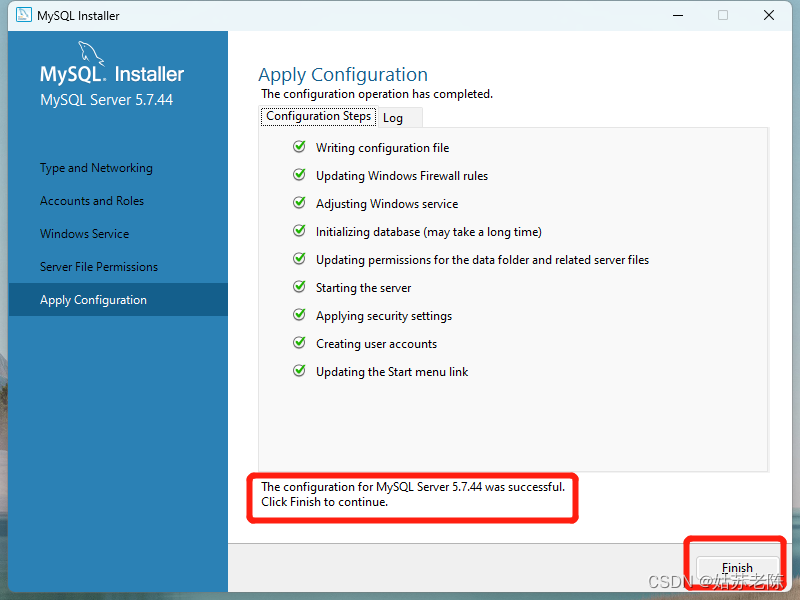This screenshot has width=800, height=600.
Task: Select the 'Writing configuration file' step text
Action: [382, 148]
